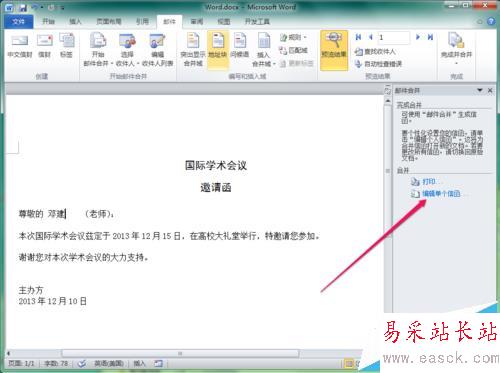The width and height of the screenshot is (500, 373).
Task: Click Edit Recipient List (编辑收件人列表)
Action: (157, 49)
